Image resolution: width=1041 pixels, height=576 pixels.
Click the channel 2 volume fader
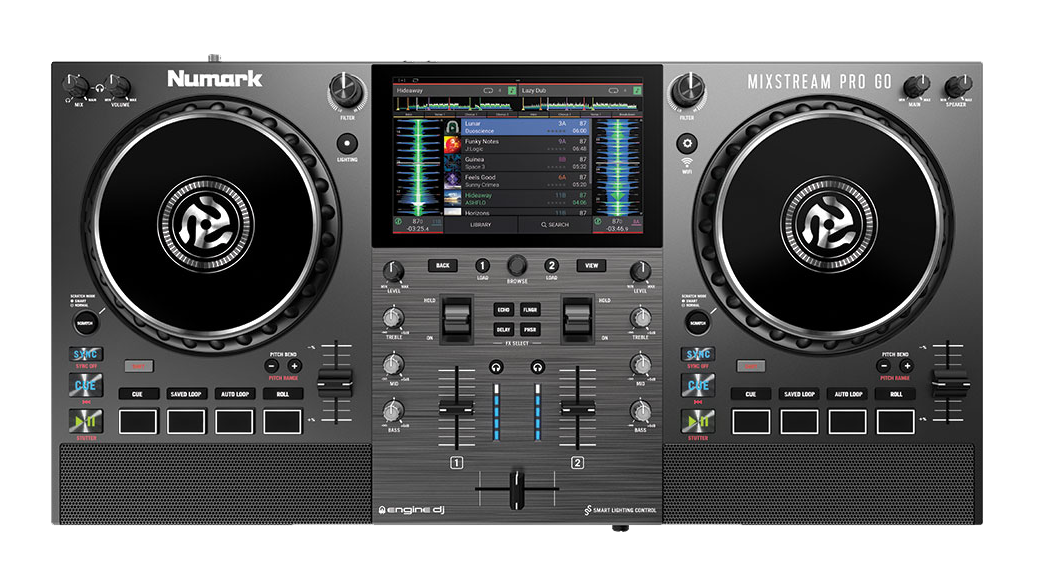click(578, 407)
